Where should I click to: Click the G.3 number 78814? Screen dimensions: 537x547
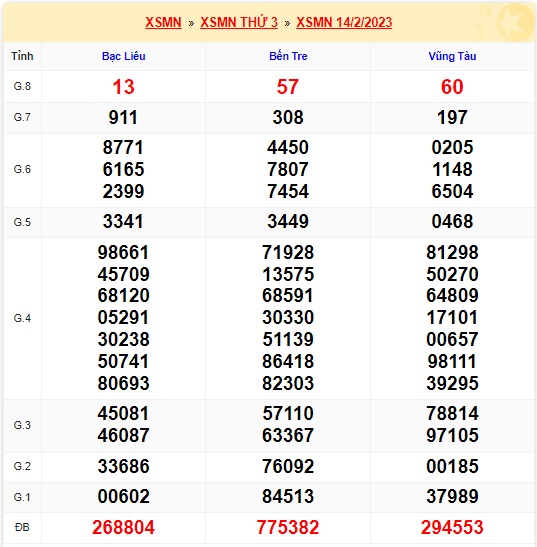452,413
